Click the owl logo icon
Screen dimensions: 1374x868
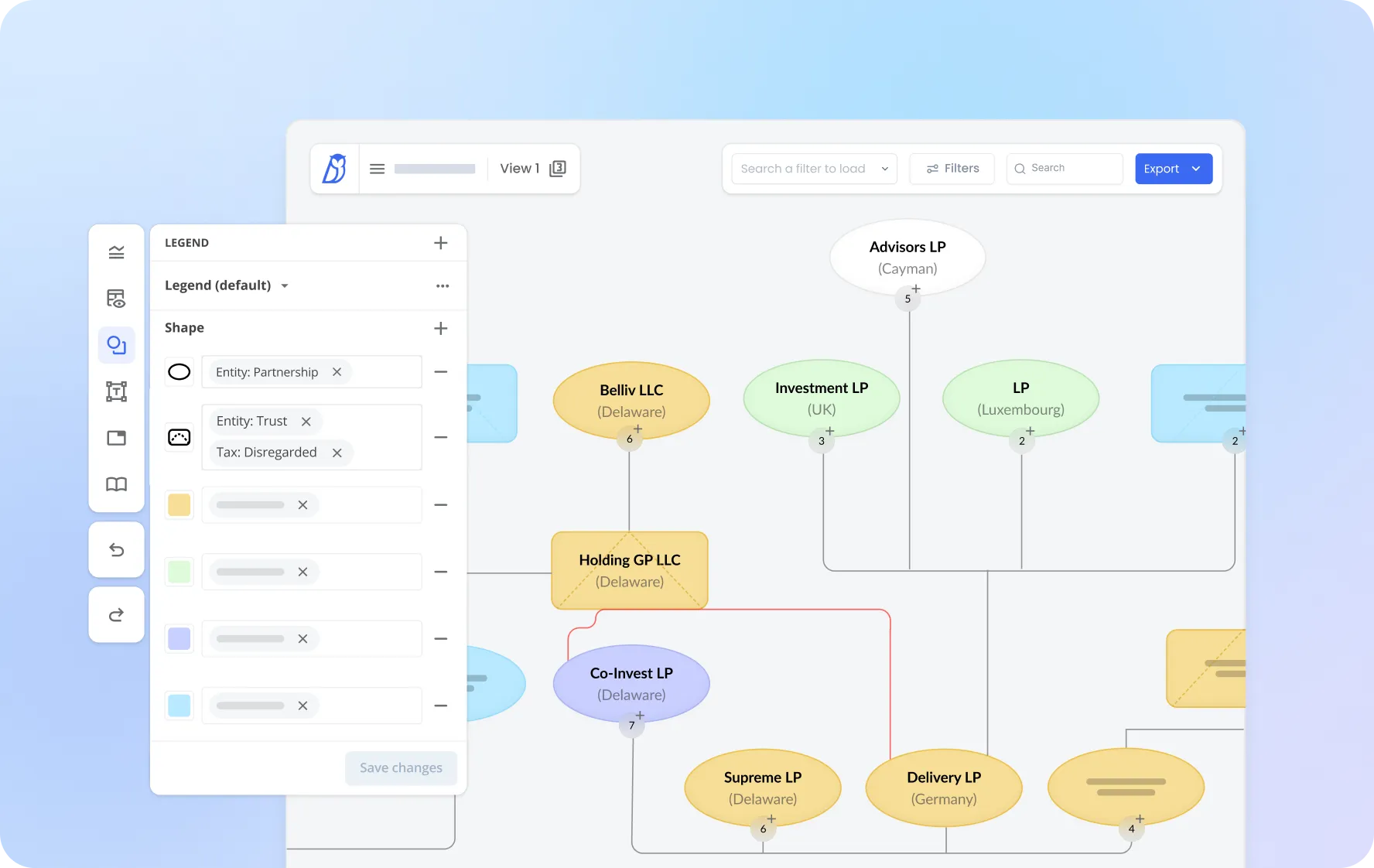pos(334,169)
